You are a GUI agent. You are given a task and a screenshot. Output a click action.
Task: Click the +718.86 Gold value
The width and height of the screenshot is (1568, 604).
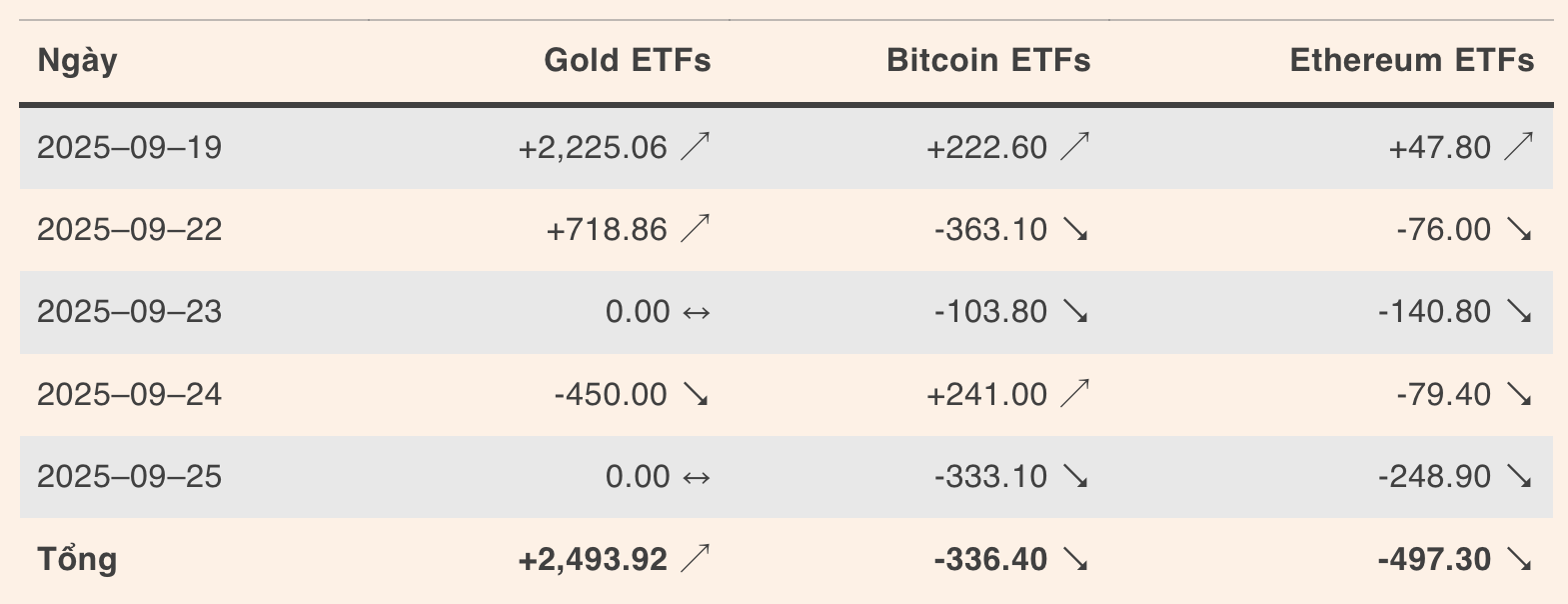607,230
